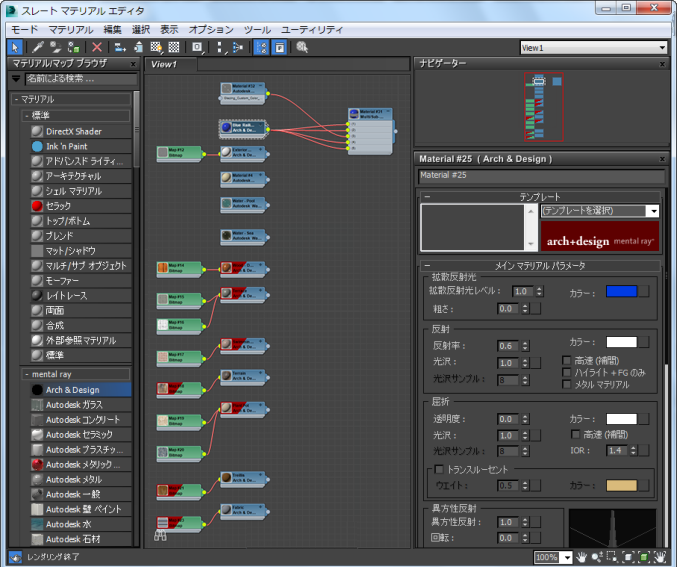Viewport: 677px width, 567px height.
Task: Enable 高速 (補間) checkbox under 反射
Action: click(566, 360)
